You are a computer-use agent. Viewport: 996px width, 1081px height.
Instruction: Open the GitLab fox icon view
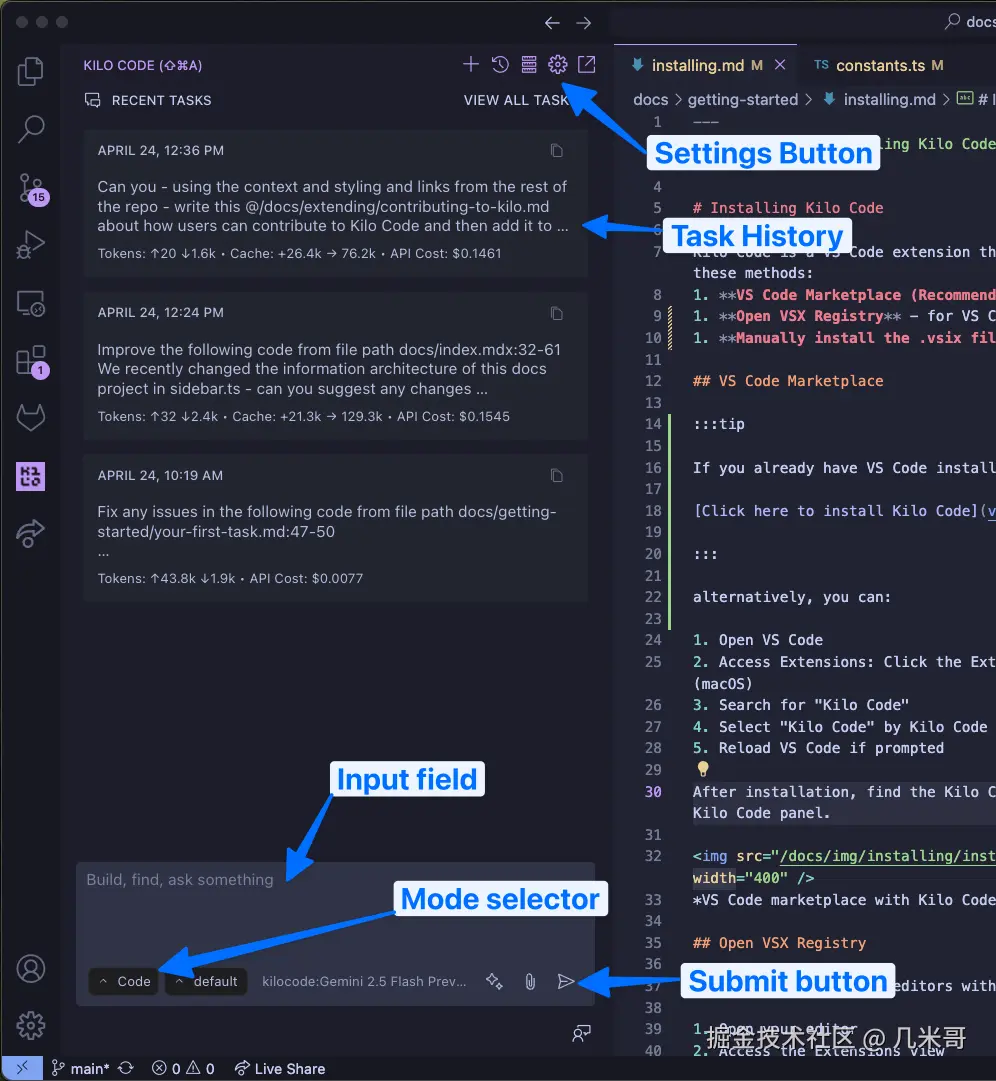pos(30,418)
